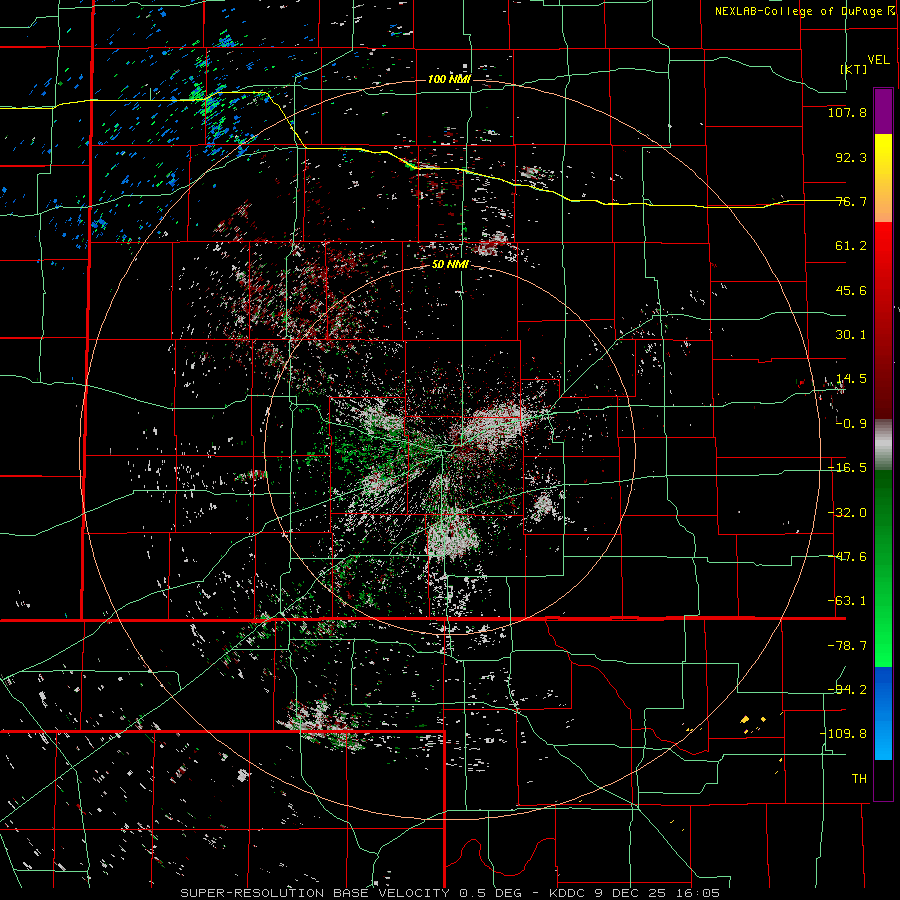Pick the yellow-orange segment of the color bar

883,178
